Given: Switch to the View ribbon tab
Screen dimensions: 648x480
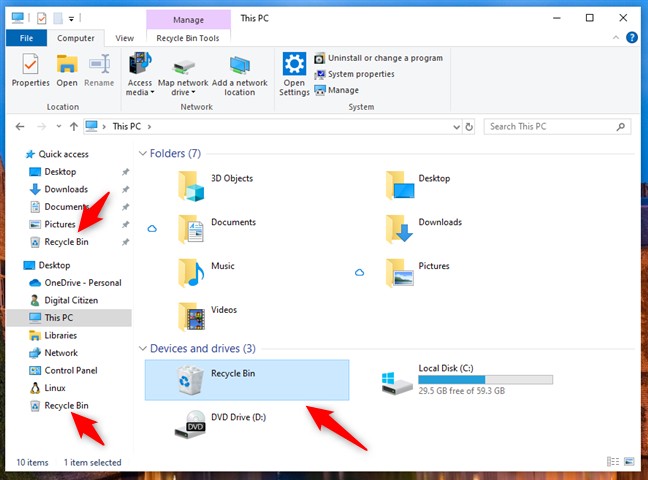Looking at the screenshot, I should point(124,38).
